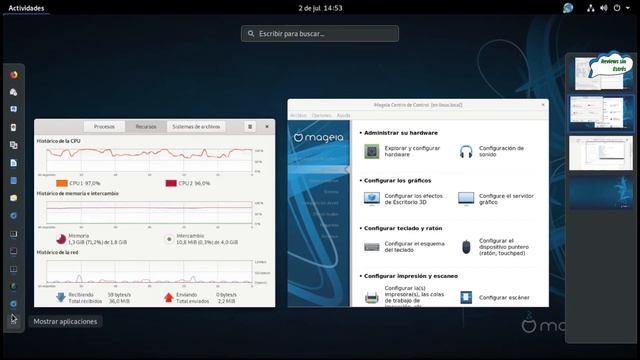The width and height of the screenshot is (640, 360).
Task: Launch Firefox from the dock
Action: pos(13,75)
